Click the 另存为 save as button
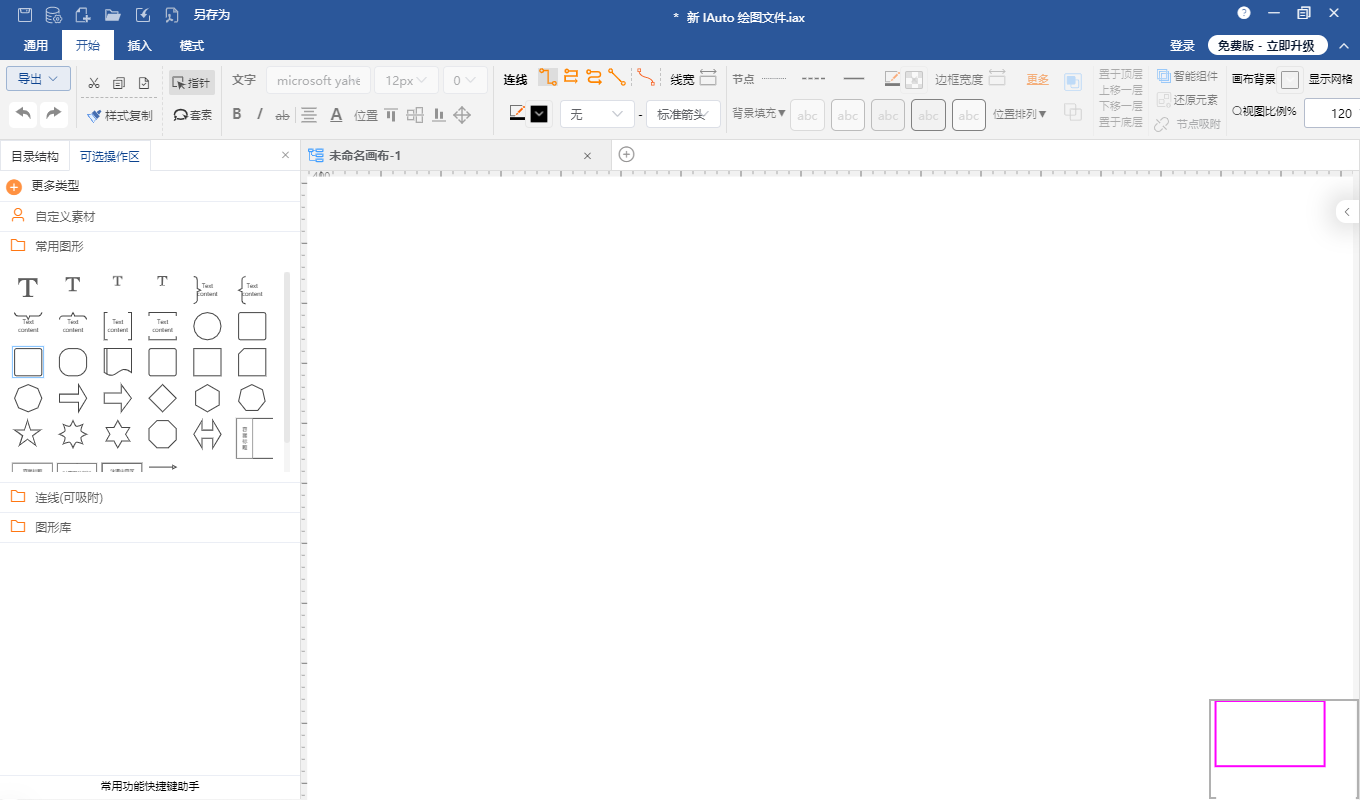This screenshot has width=1360, height=800. point(212,15)
